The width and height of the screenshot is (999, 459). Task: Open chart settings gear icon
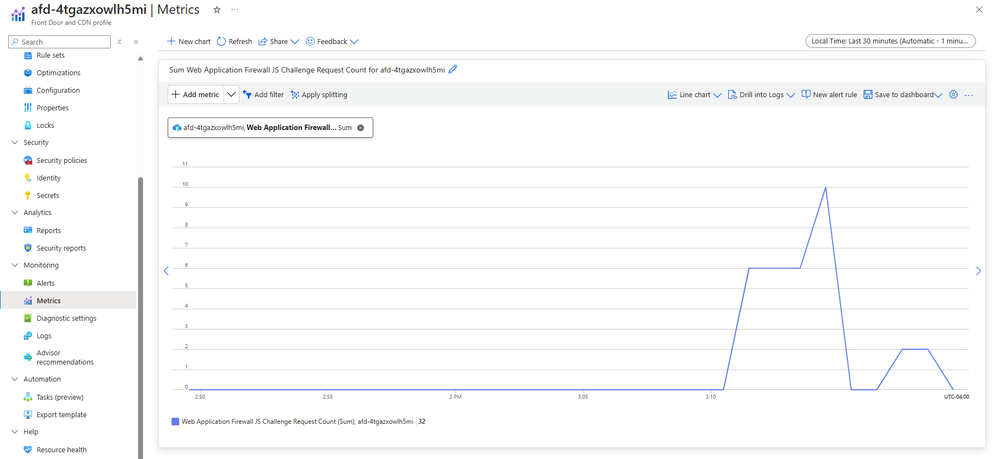click(953, 95)
